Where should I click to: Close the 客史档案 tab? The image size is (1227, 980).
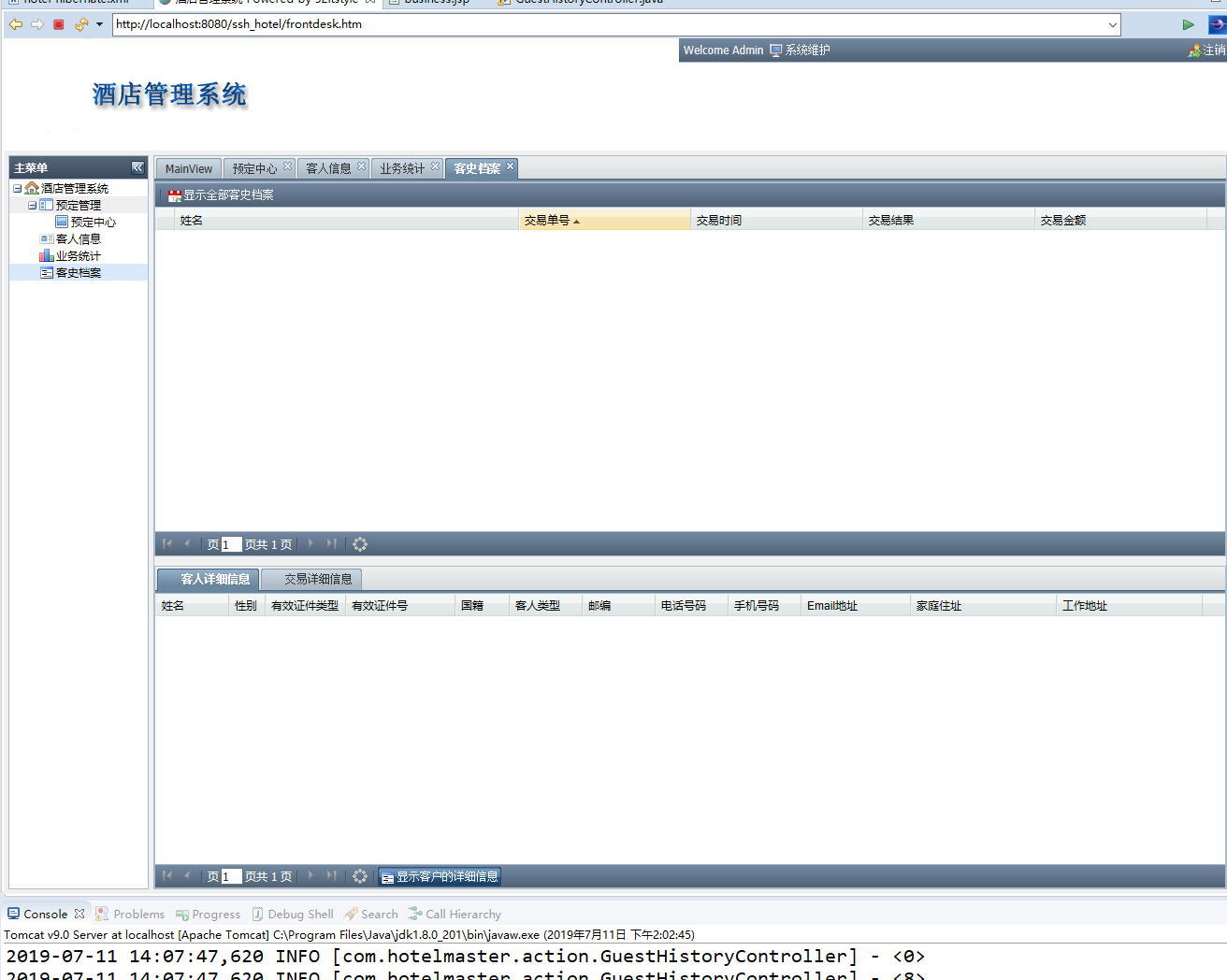[x=510, y=166]
